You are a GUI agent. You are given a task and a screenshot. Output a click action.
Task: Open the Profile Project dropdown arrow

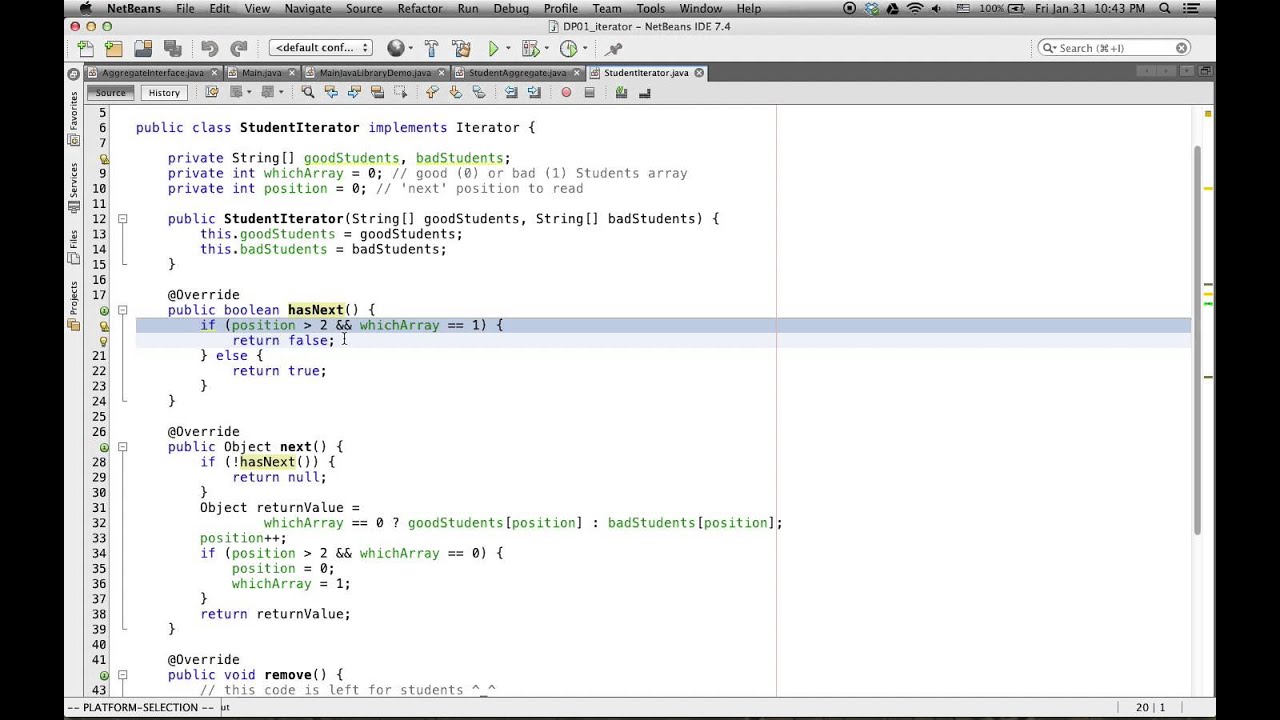click(x=584, y=48)
